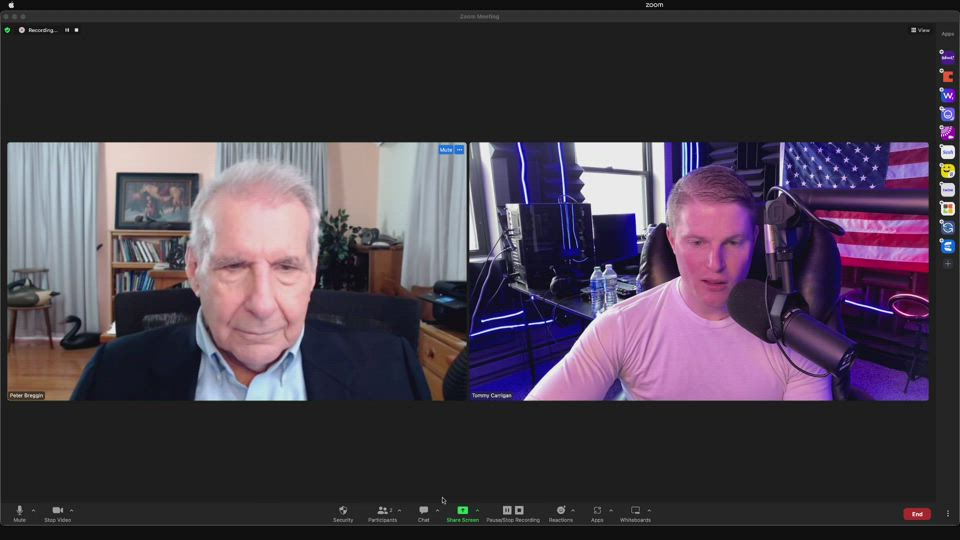Expand share options arrow beside Share Screen
The height and width of the screenshot is (540, 960).
[x=477, y=510]
